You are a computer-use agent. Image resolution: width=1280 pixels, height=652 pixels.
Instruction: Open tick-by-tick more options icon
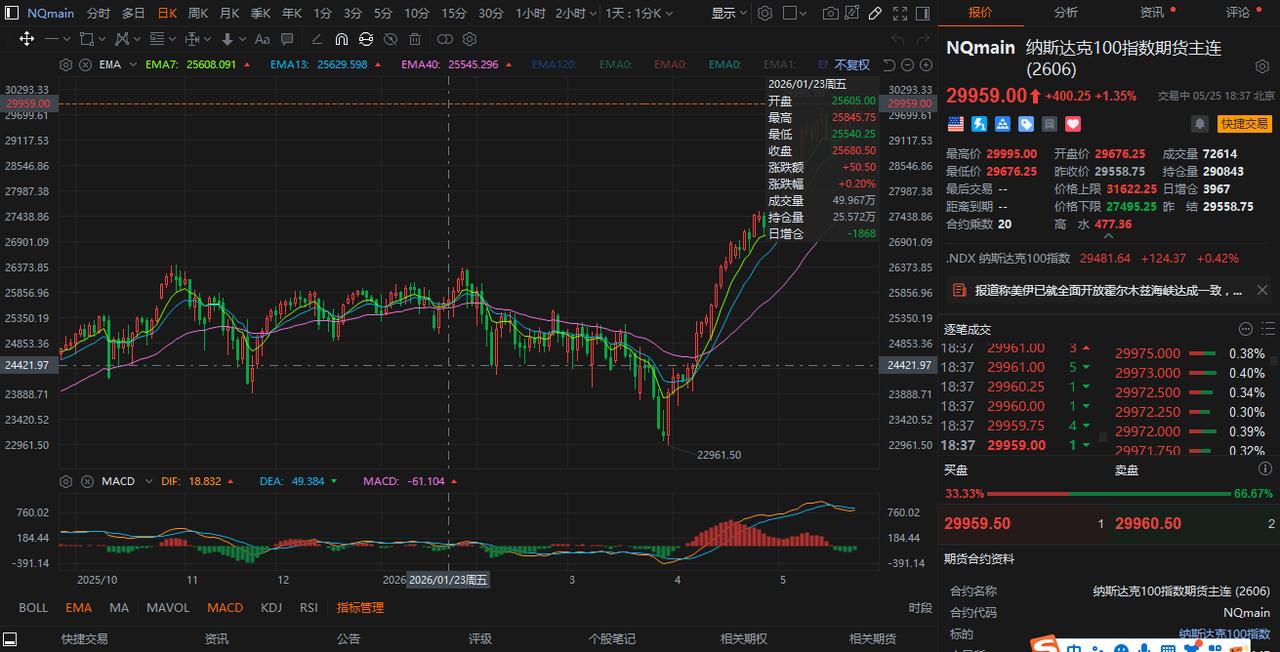point(1245,329)
